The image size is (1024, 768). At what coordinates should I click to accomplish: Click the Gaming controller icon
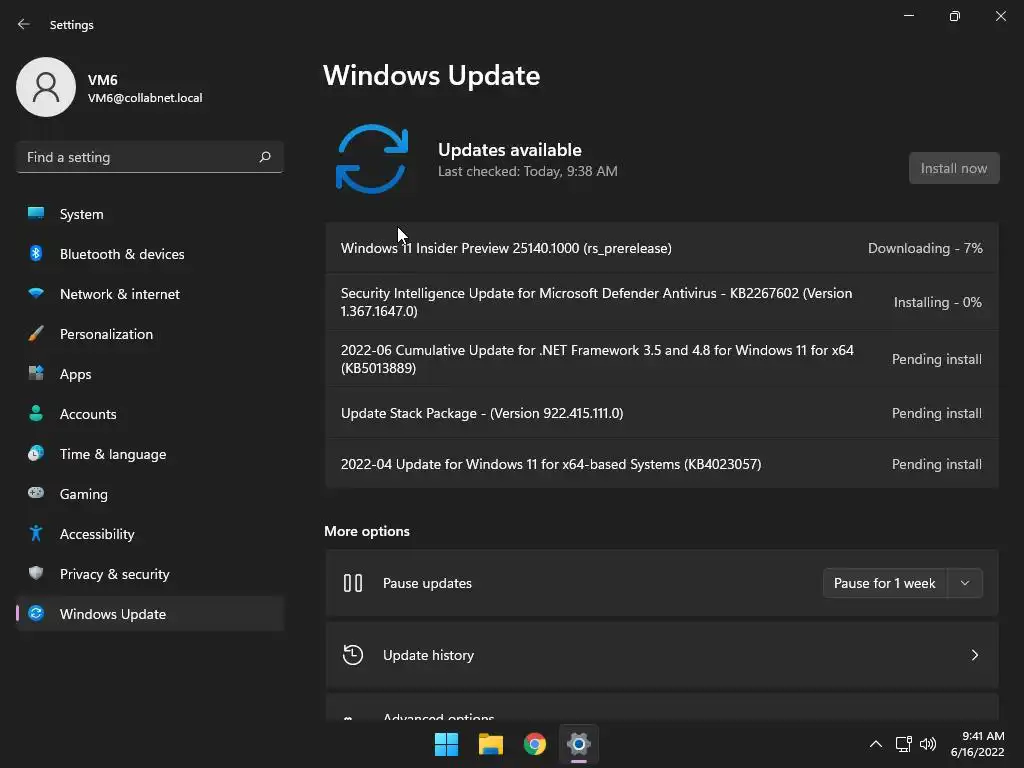click(36, 493)
